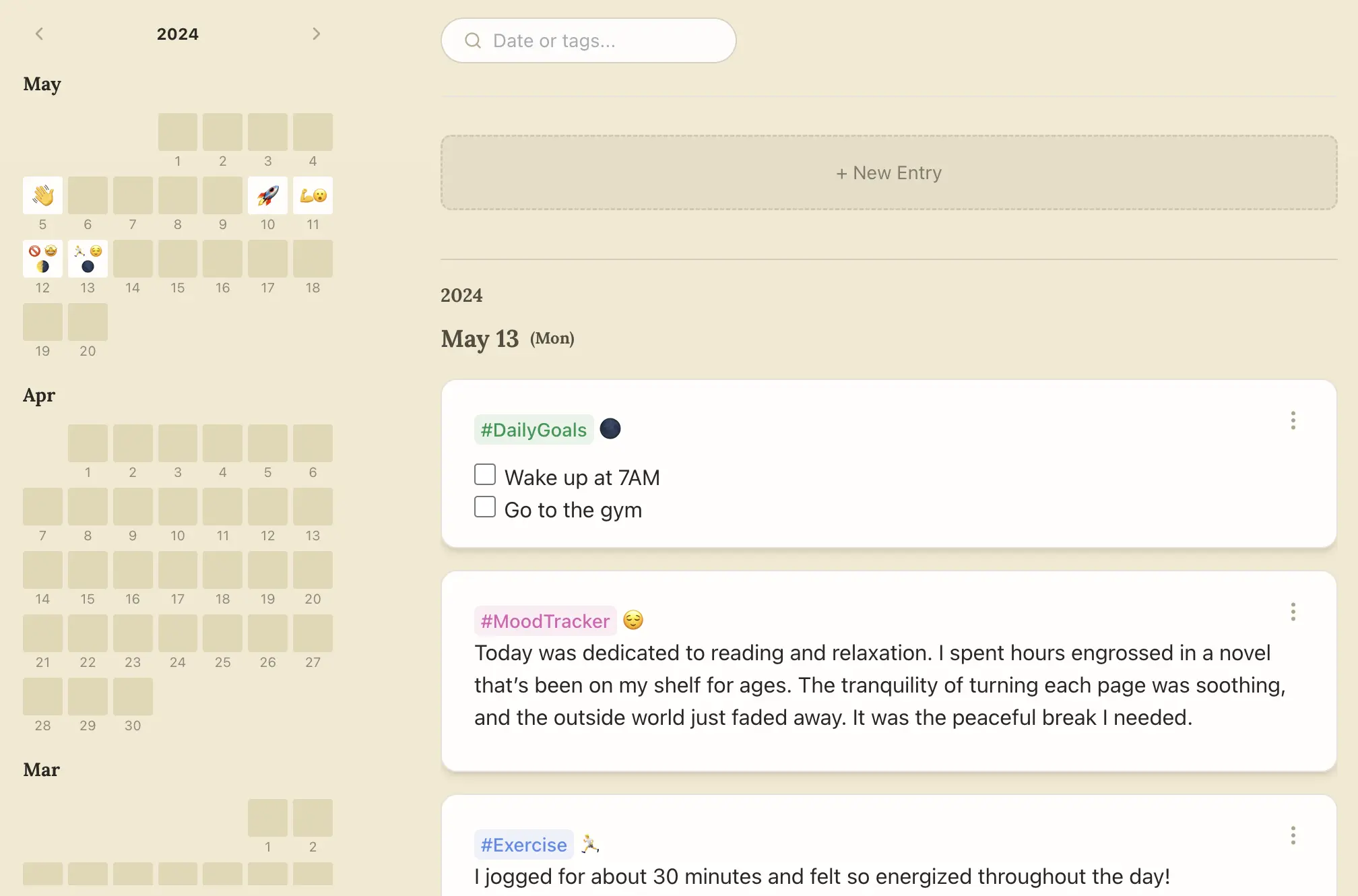Open the options menu on the Exercise entry
The image size is (1358, 896).
tap(1293, 836)
